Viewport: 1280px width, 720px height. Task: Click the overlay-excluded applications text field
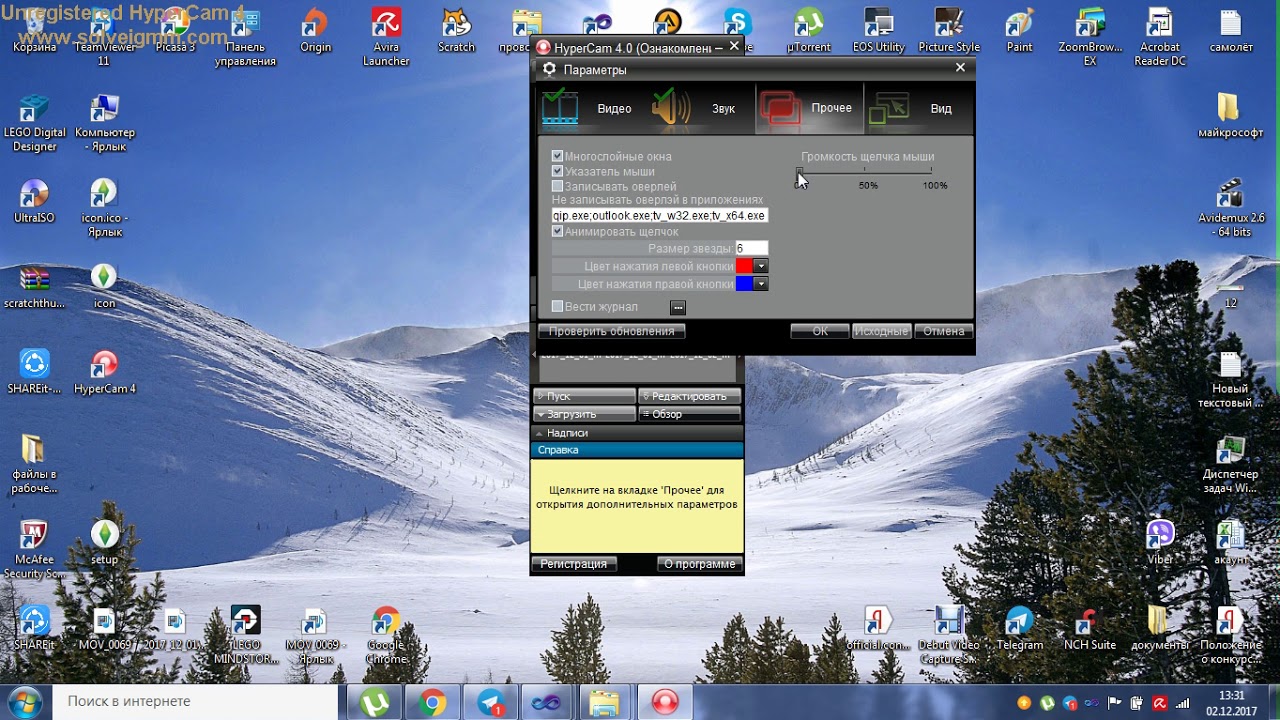coord(660,215)
